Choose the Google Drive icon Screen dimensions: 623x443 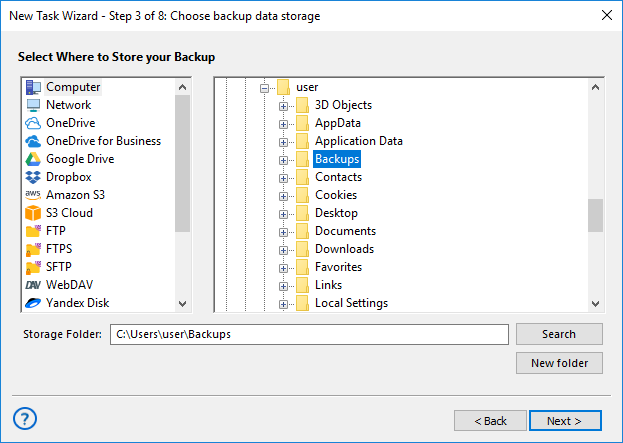pos(33,159)
